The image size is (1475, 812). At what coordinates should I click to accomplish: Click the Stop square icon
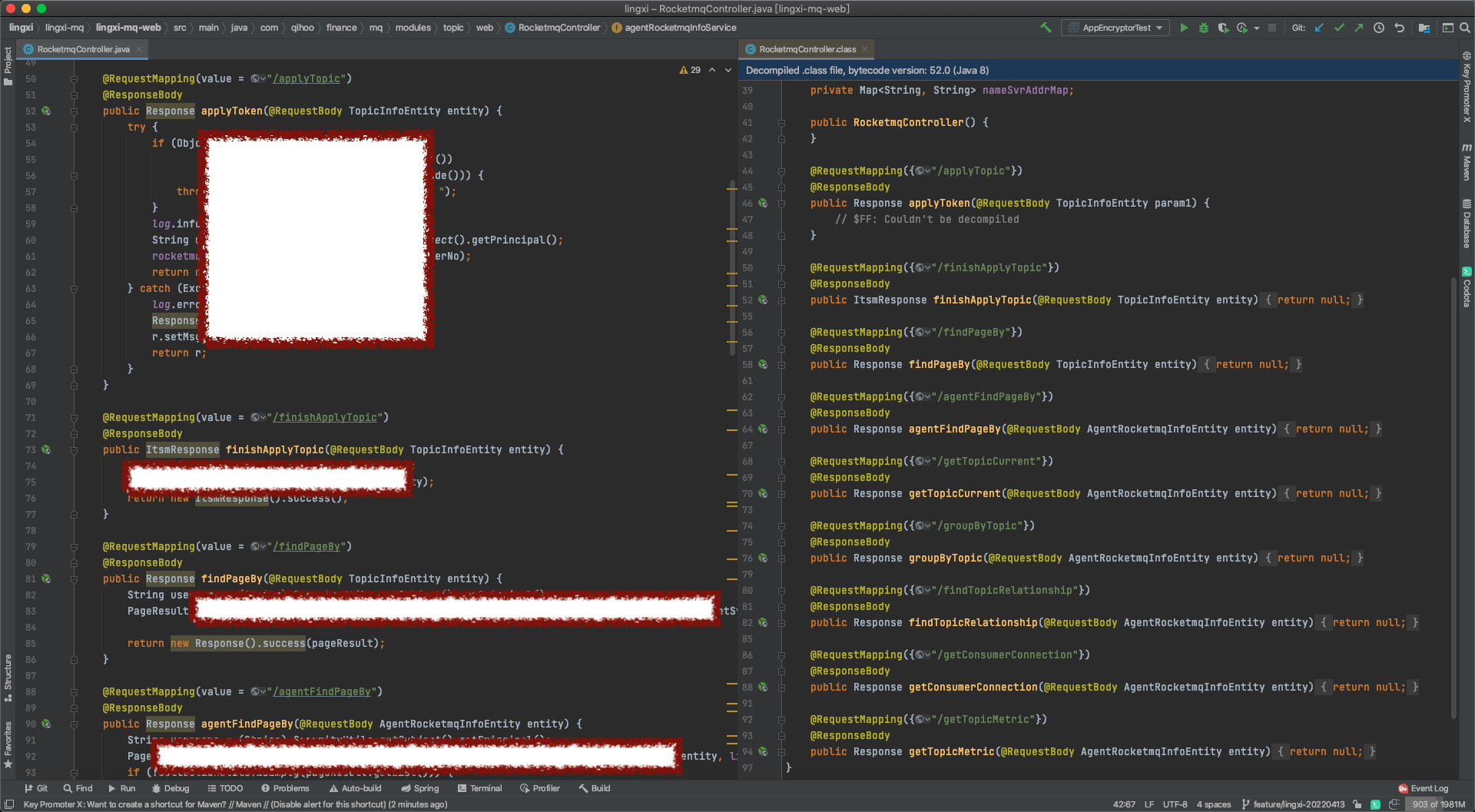point(1272,28)
